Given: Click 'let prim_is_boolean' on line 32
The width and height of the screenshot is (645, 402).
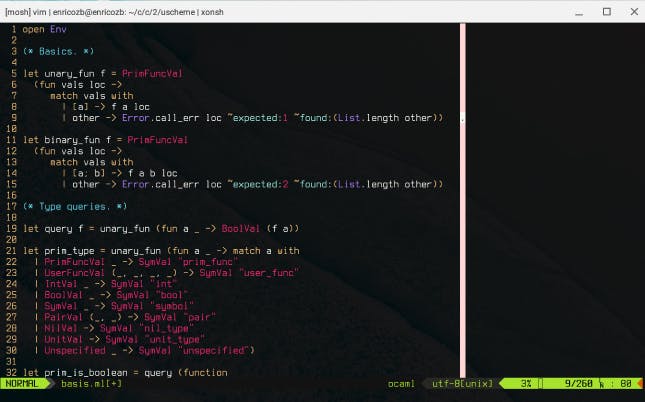Looking at the screenshot, I should [x=75, y=373].
